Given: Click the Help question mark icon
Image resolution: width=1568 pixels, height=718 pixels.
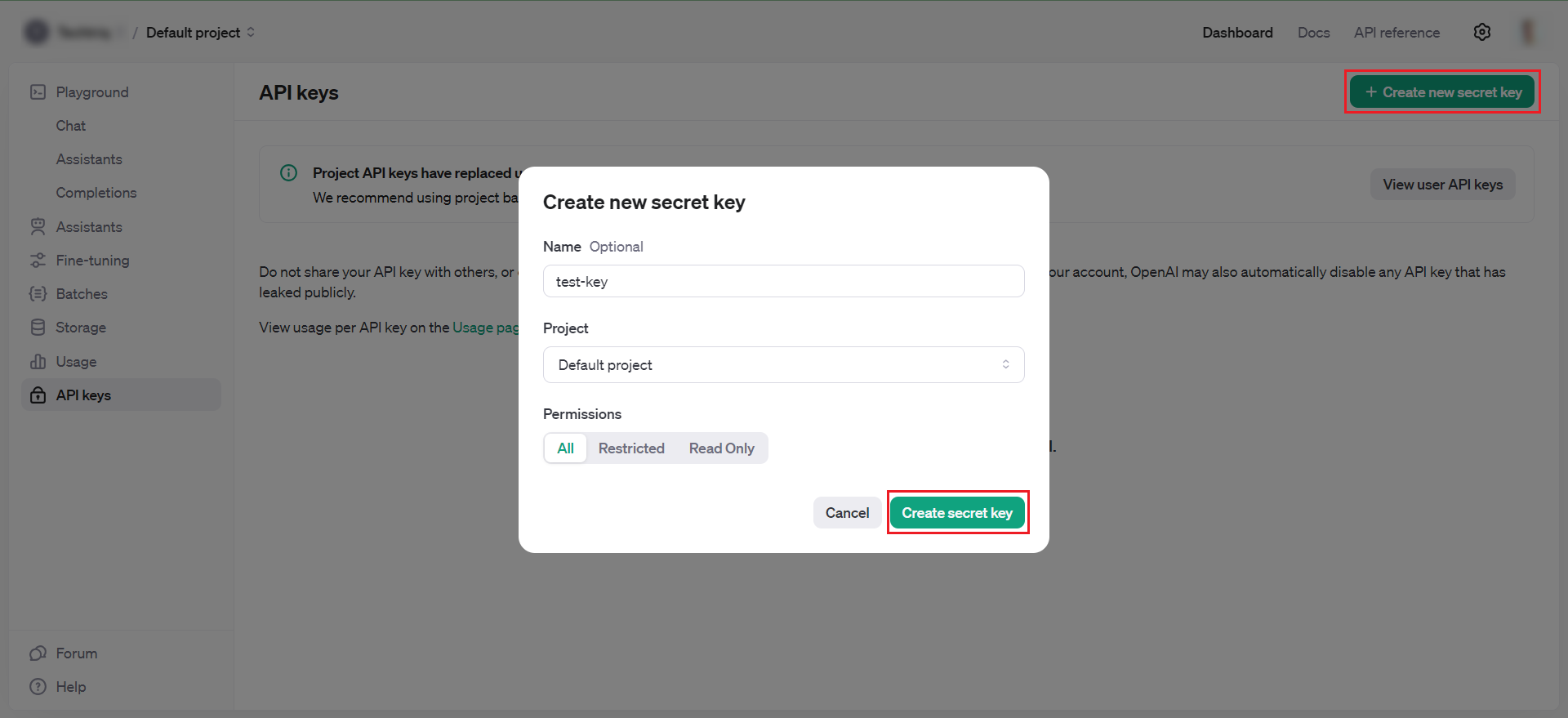Looking at the screenshot, I should click(38, 687).
